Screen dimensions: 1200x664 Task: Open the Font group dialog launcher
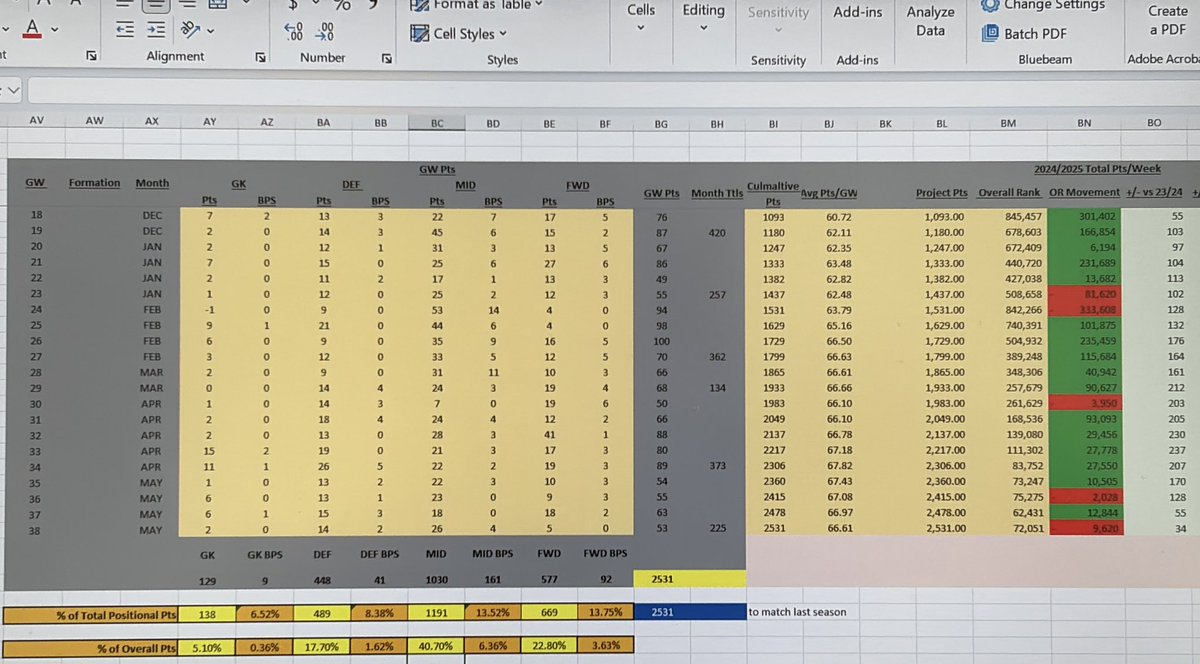pos(91,56)
